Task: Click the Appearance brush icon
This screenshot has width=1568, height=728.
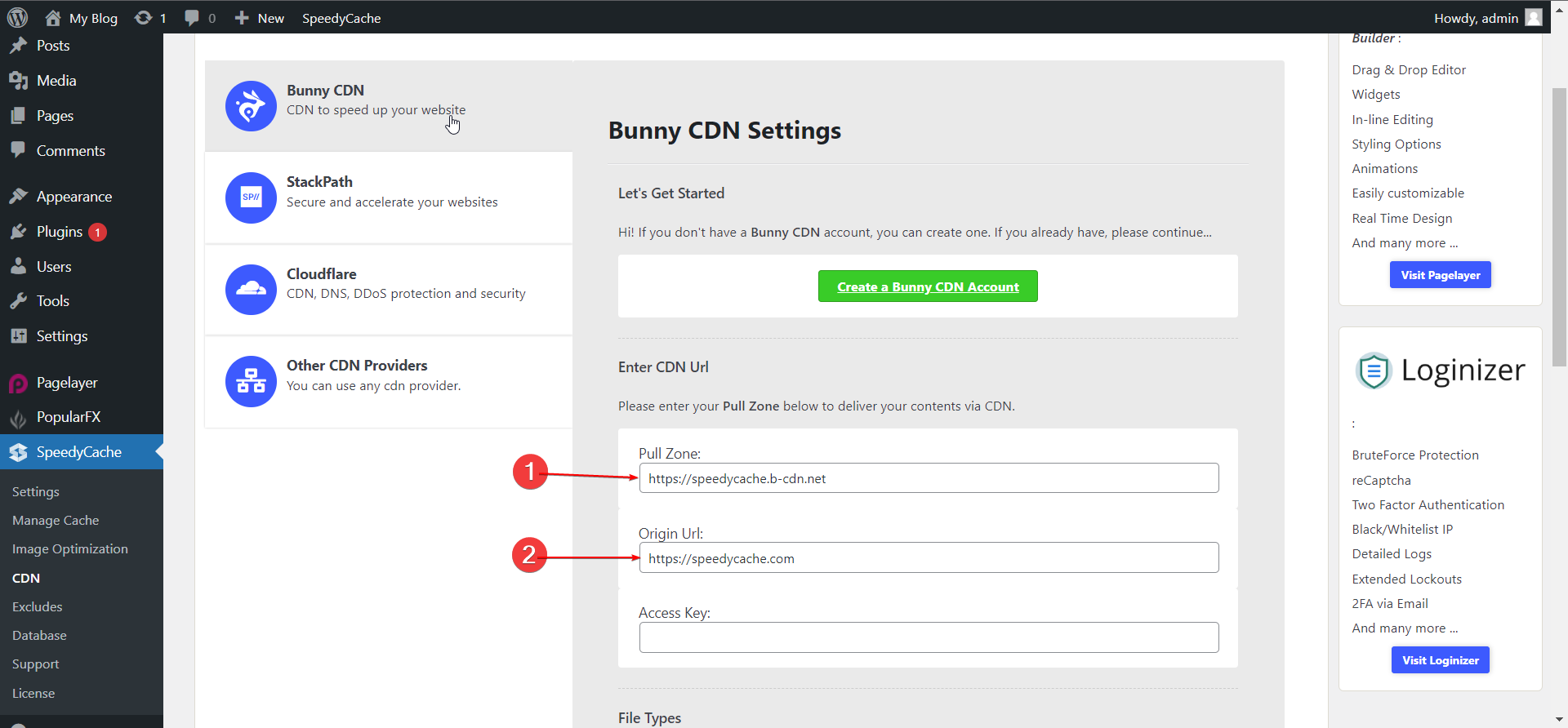Action: (18, 197)
